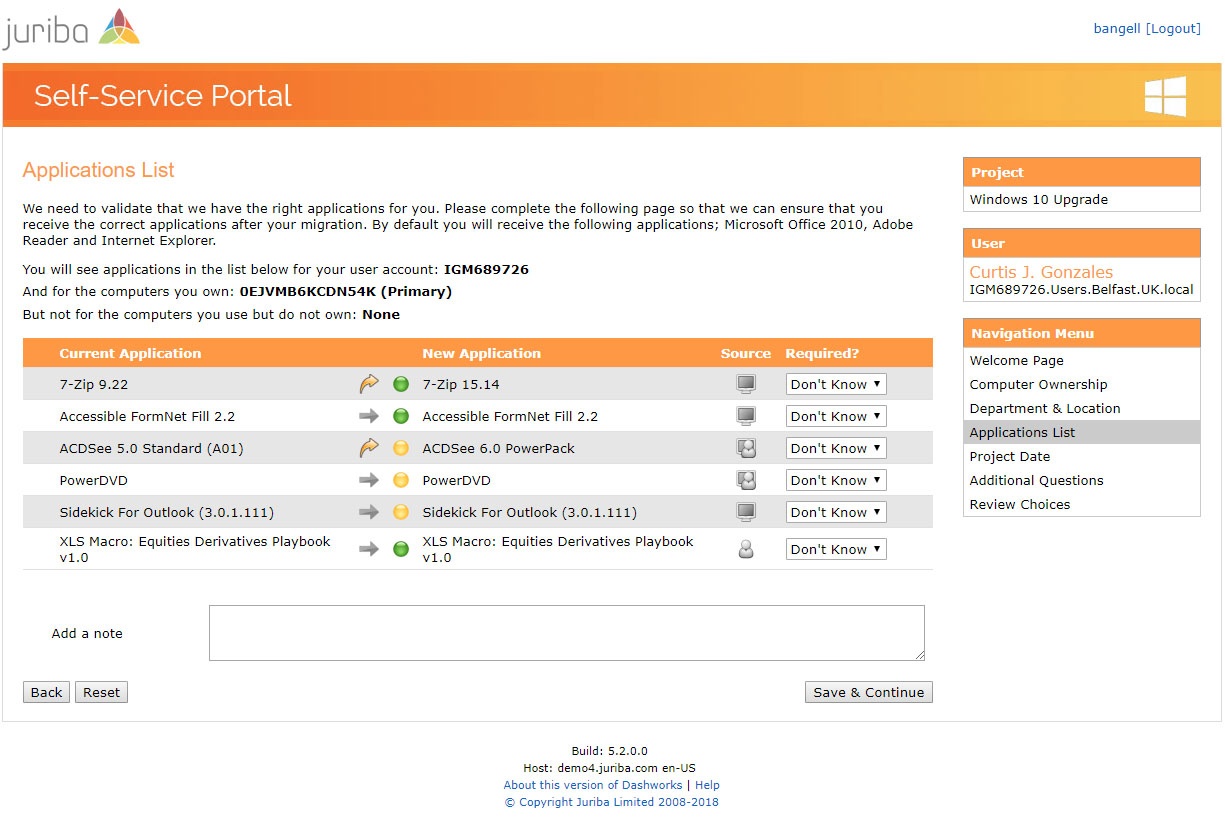1225x821 pixels.
Task: Click source icon in PowerDVD row
Action: tap(746, 480)
